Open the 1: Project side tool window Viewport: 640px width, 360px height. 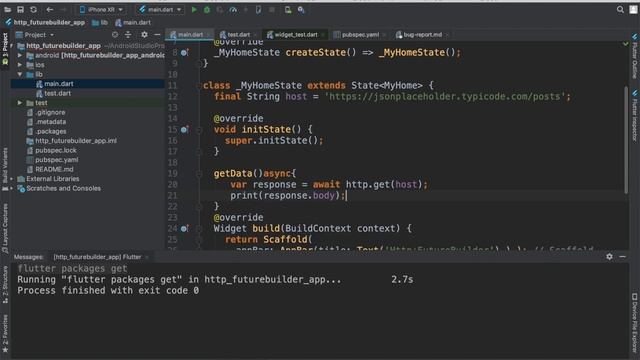tap(5, 49)
